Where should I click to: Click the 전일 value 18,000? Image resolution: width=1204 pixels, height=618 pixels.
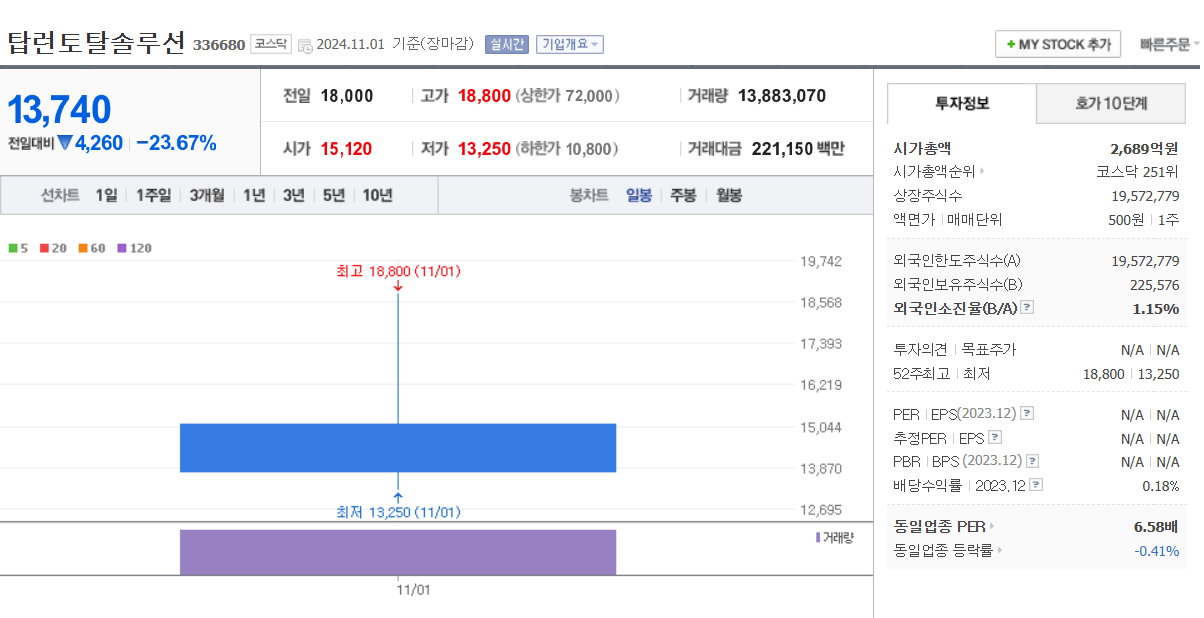pos(347,96)
